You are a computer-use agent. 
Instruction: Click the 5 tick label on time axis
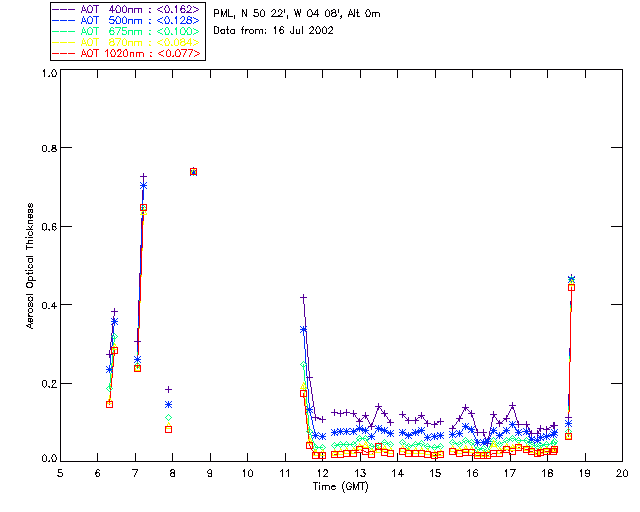[x=60, y=472]
